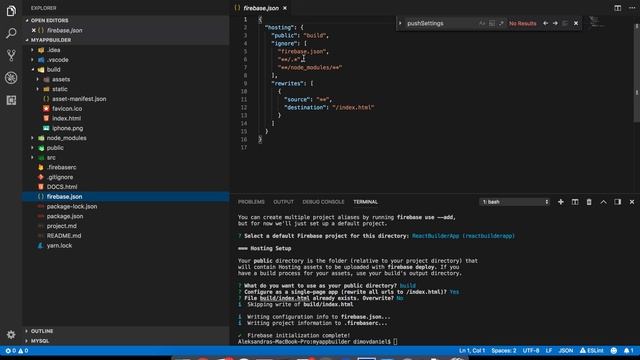Open the Extensions view icon
Image resolution: width=640 pixels, height=360 pixels.
[11, 100]
